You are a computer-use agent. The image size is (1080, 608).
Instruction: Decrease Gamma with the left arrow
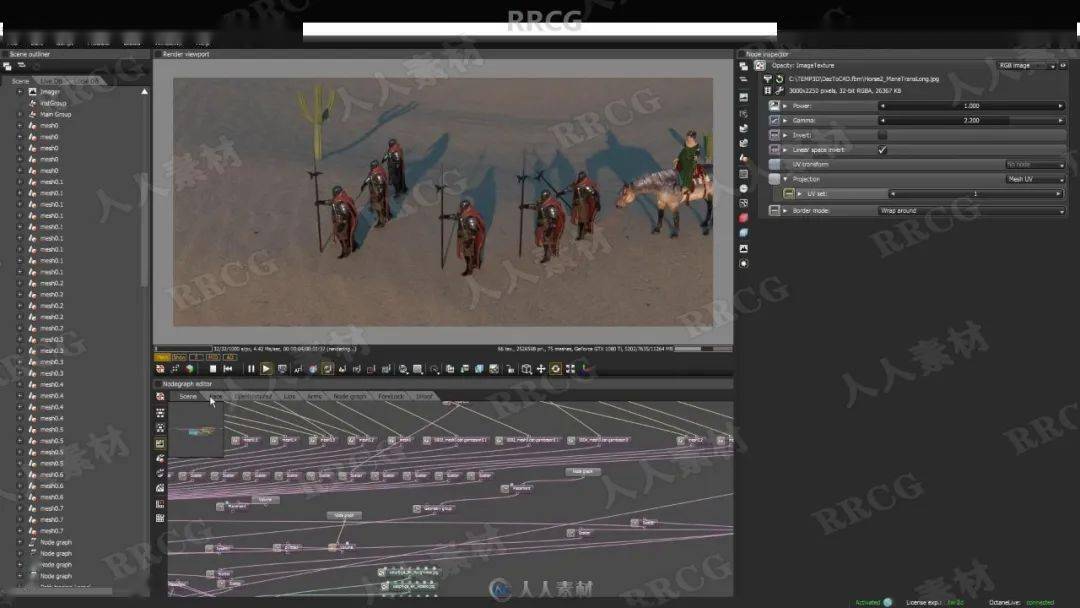[882, 120]
